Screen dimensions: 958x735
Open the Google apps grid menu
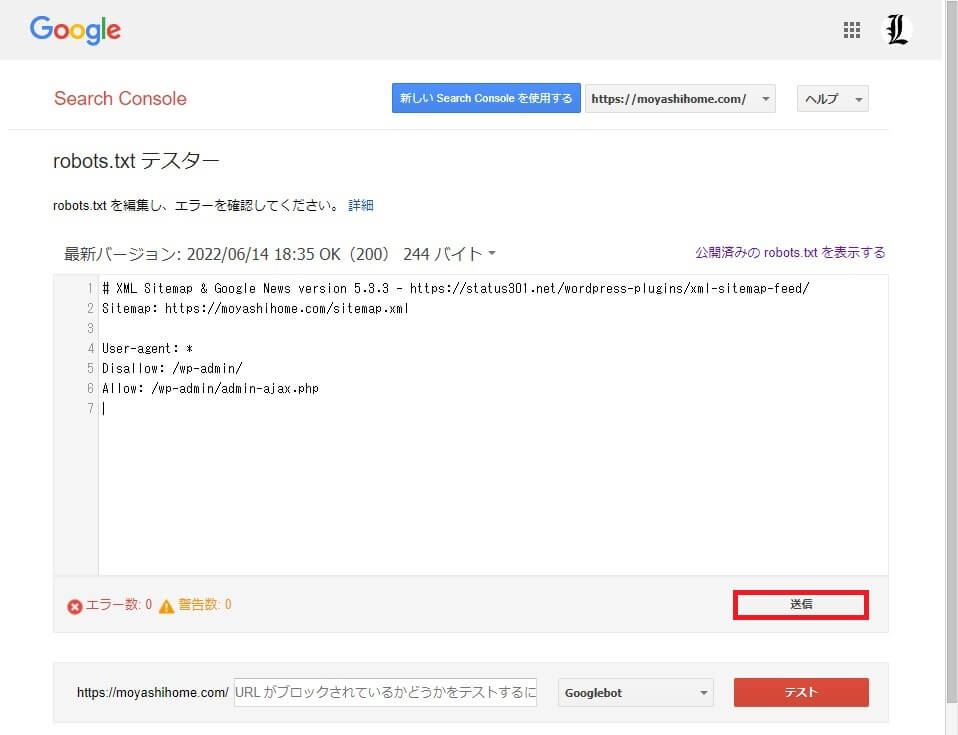click(x=851, y=30)
